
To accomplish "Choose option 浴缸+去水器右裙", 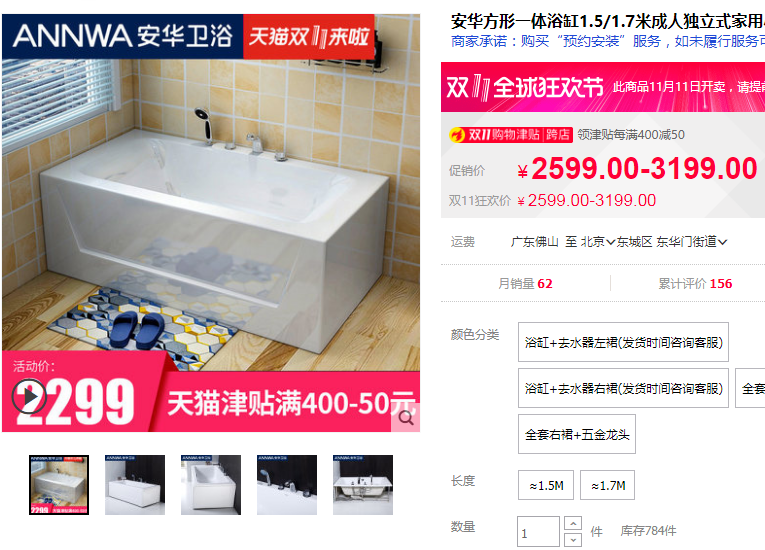I will 624,388.
